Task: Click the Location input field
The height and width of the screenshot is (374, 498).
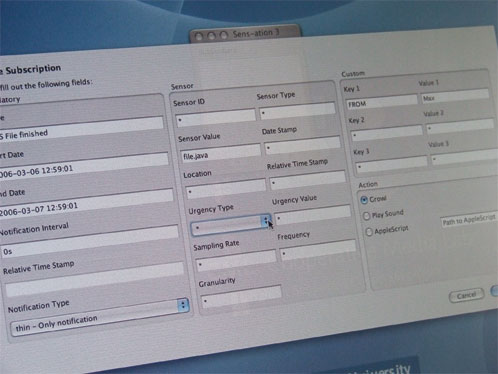Action: pyautogui.click(x=225, y=188)
